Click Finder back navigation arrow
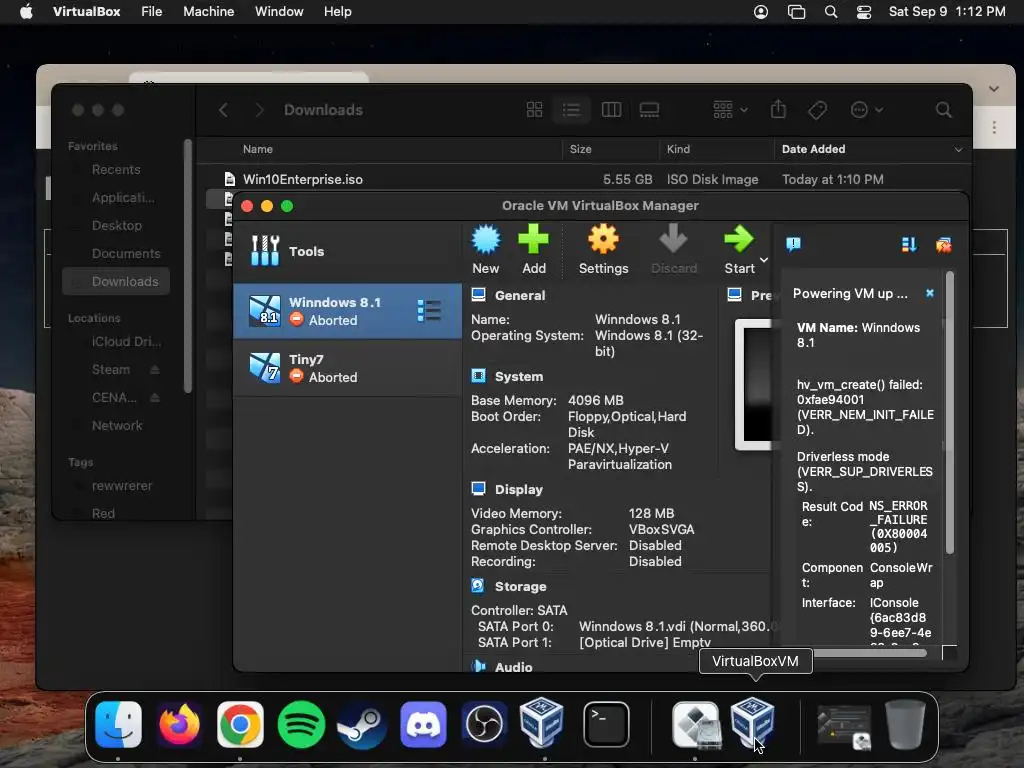Image resolution: width=1024 pixels, height=768 pixels. click(x=223, y=110)
